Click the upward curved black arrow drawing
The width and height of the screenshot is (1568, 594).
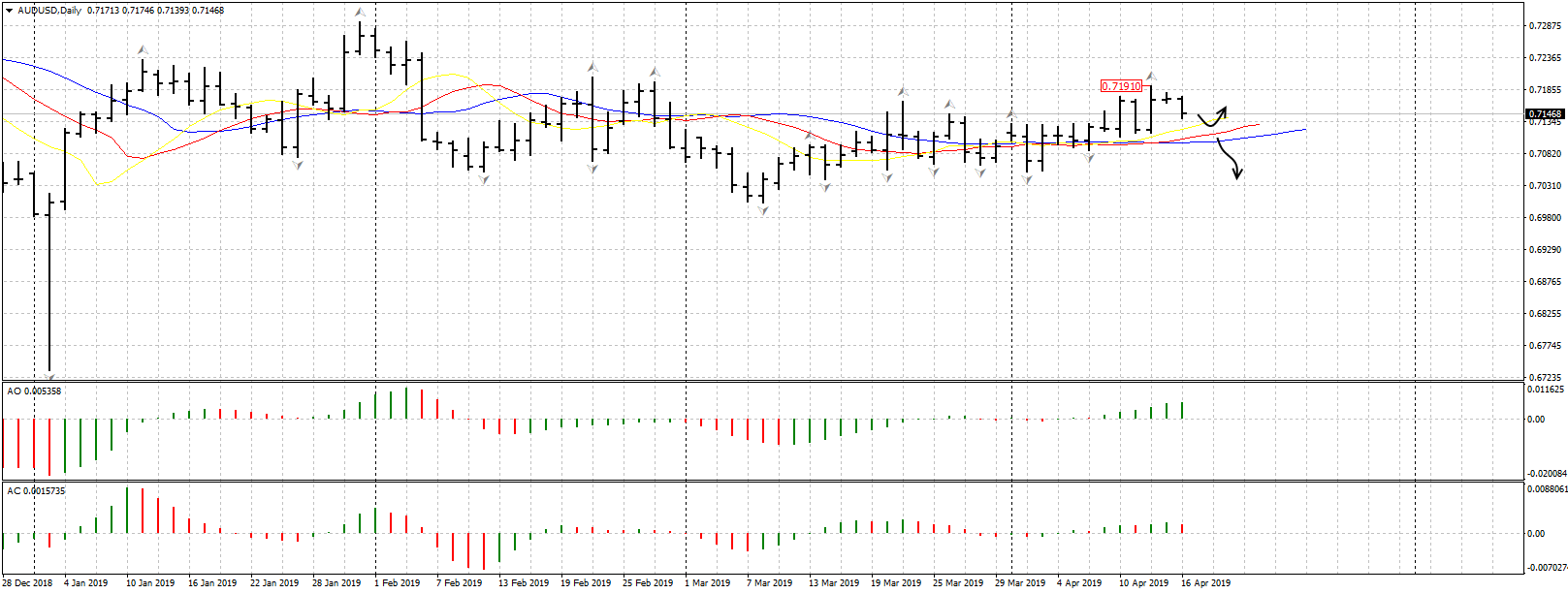pos(1213,116)
